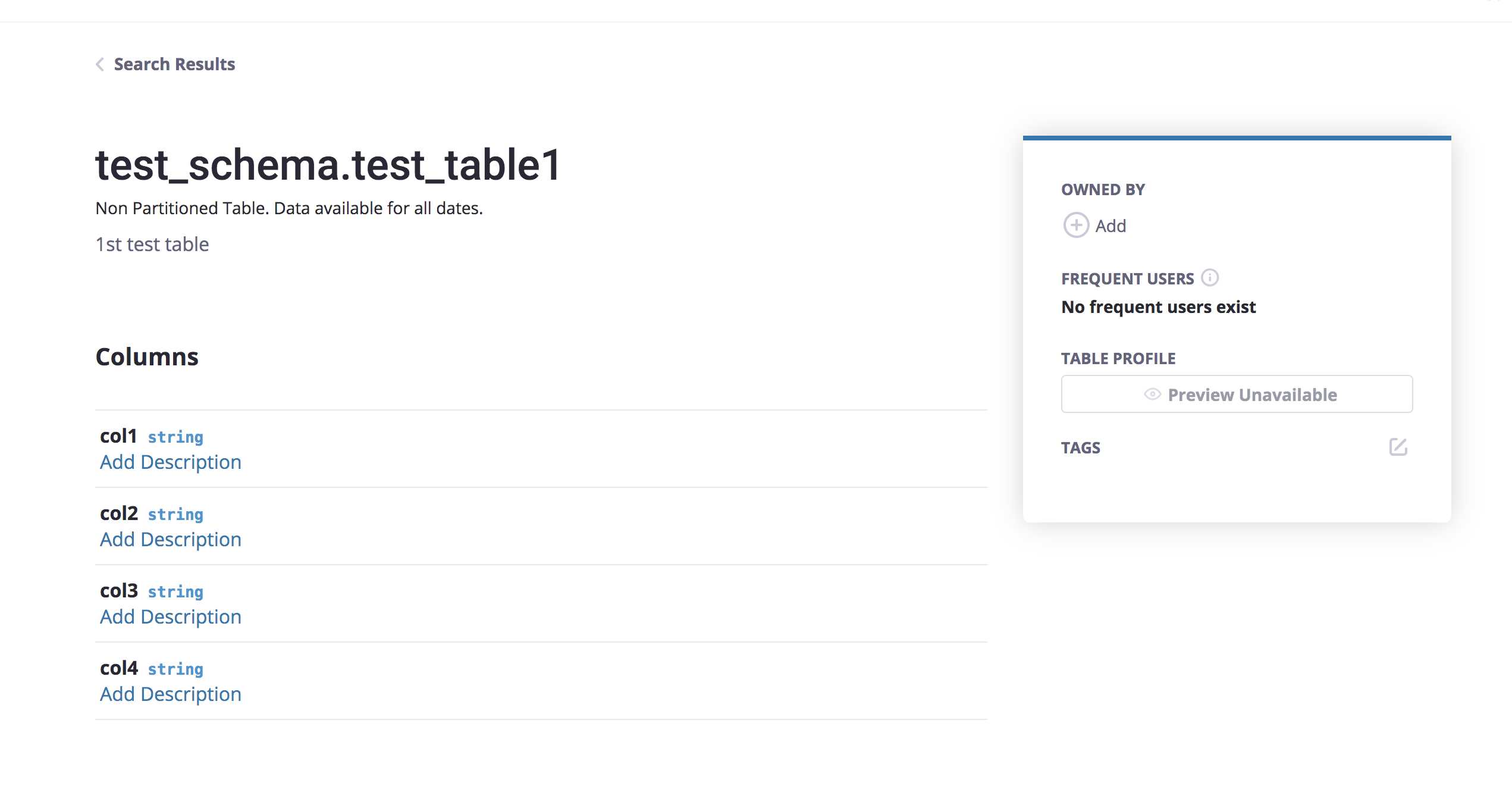Select the col1 column row name
This screenshot has height=789, width=1512.
click(118, 436)
